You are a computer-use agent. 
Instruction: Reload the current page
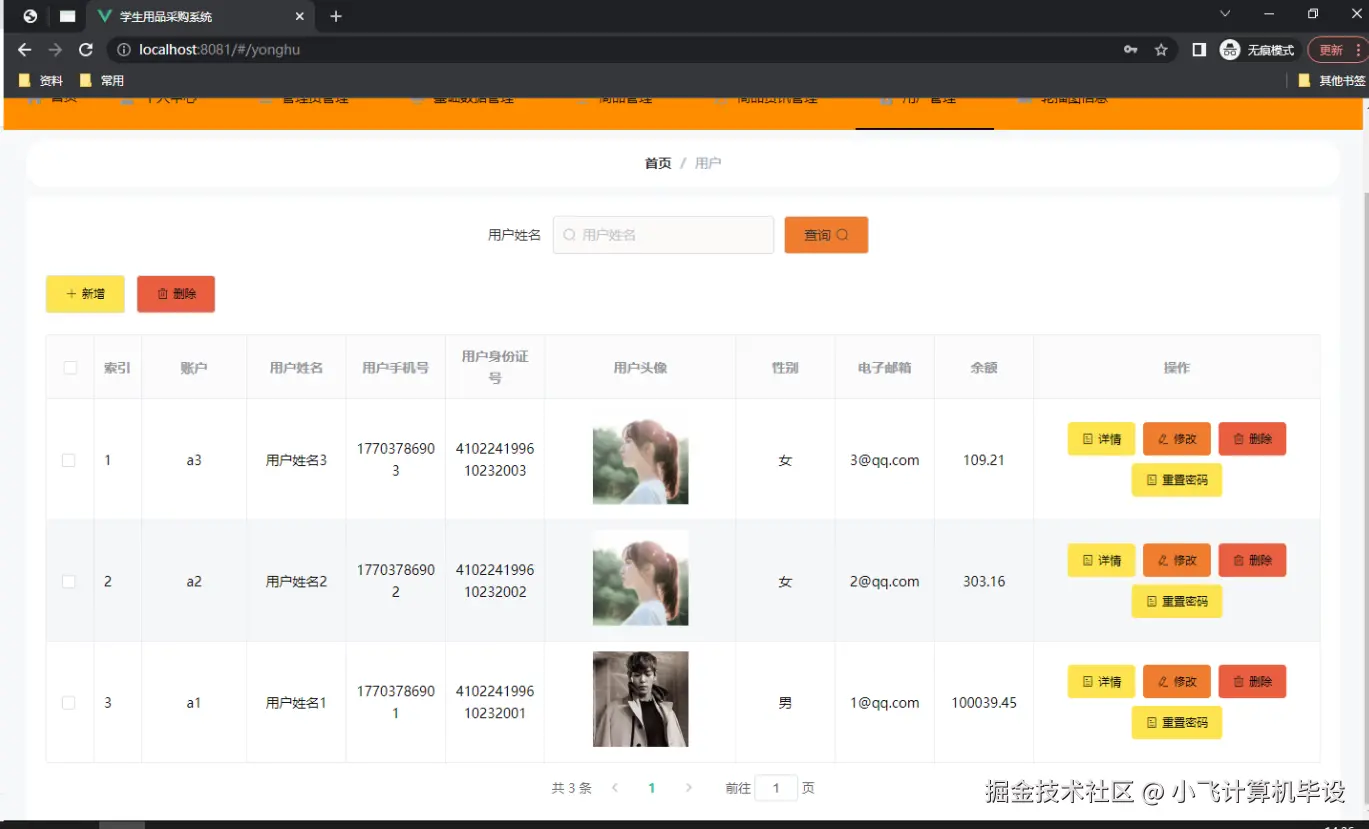[86, 50]
